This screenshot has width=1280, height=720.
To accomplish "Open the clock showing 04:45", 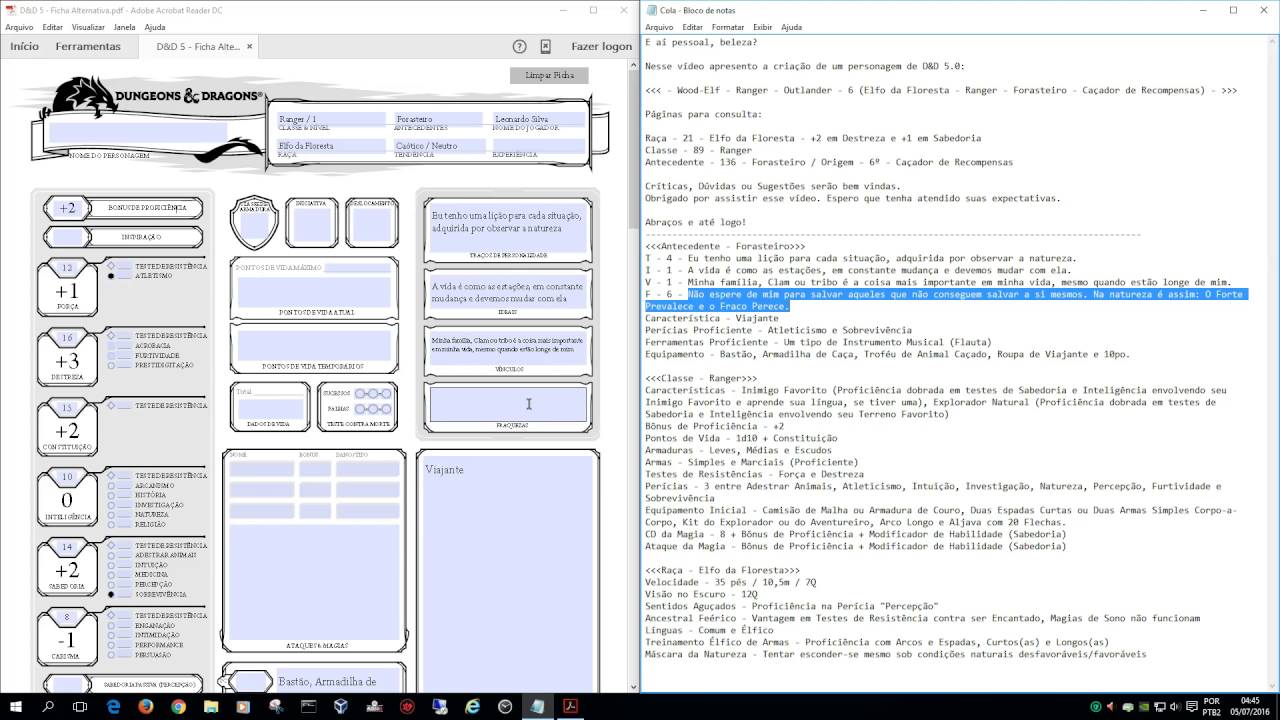I will pos(1250,706).
